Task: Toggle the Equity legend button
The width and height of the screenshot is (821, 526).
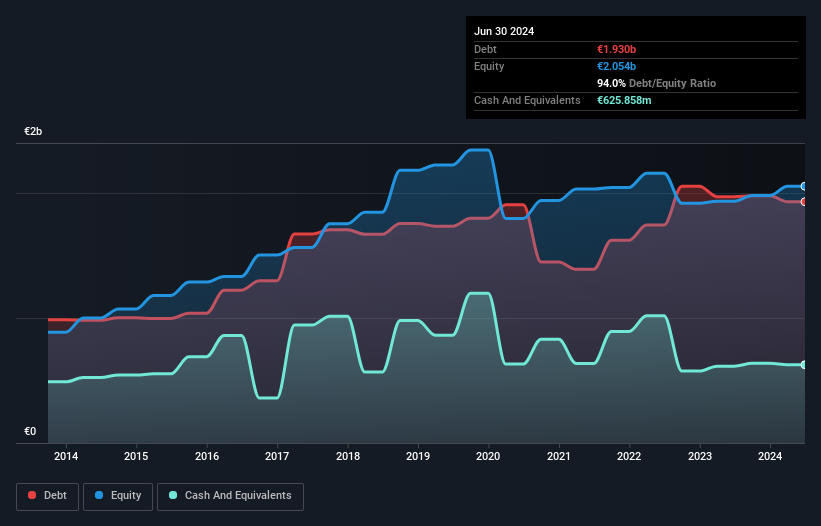Action: click(118, 496)
